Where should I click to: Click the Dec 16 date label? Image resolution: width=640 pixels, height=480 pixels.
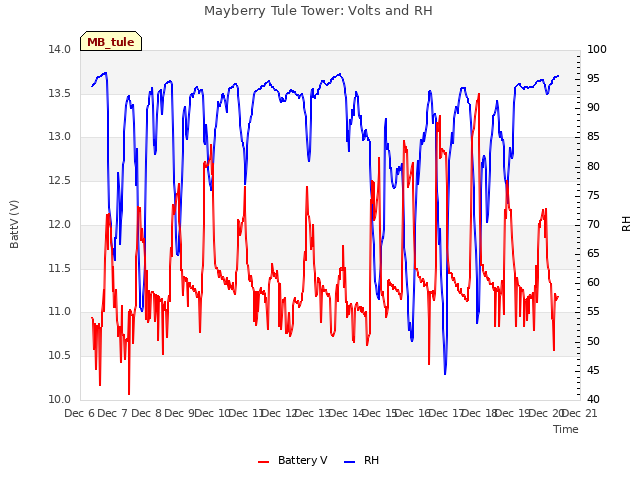tap(413, 413)
